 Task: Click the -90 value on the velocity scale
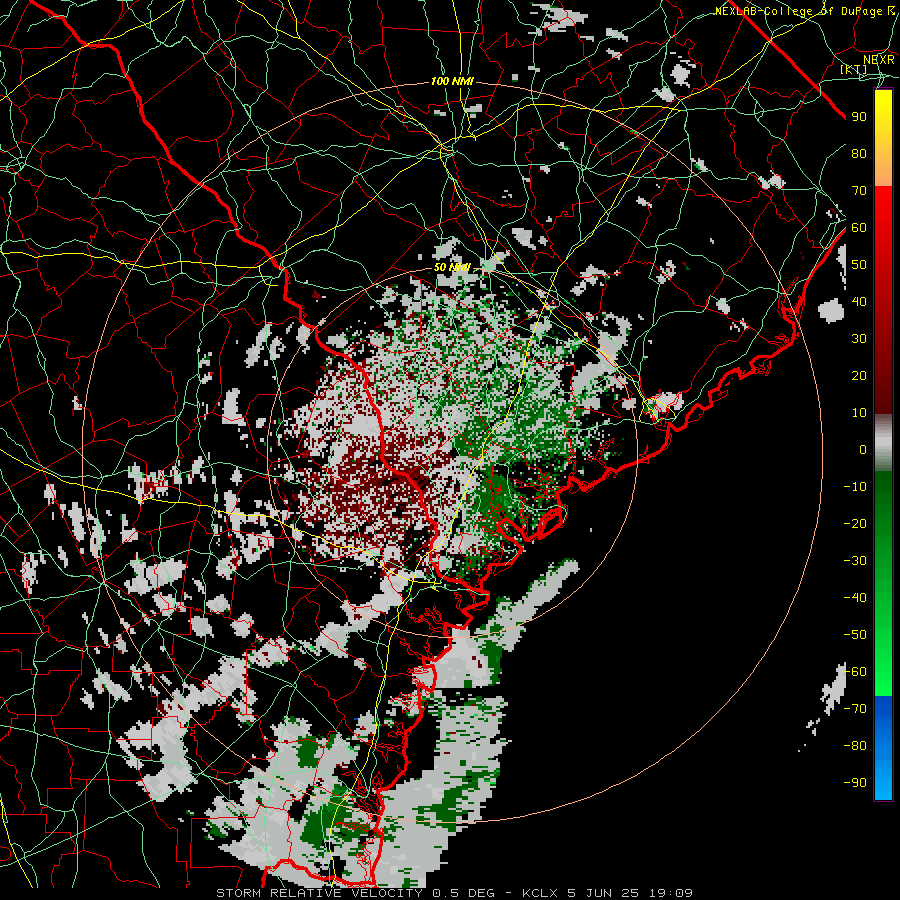855,783
